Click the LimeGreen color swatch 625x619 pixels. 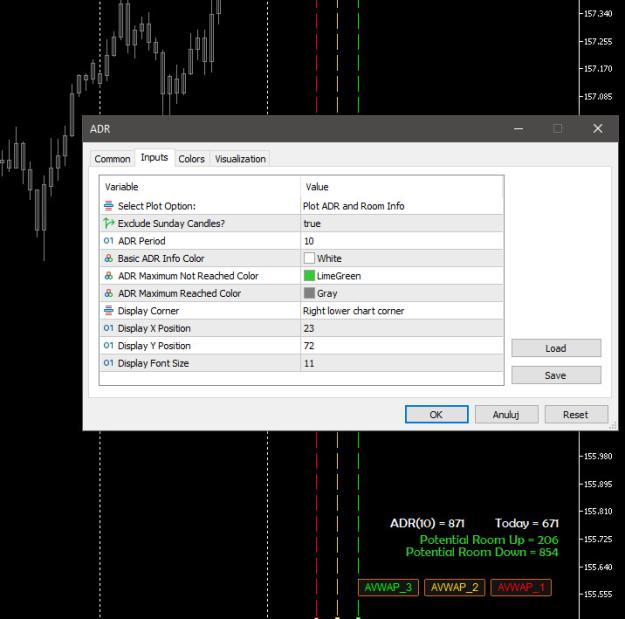click(309, 276)
